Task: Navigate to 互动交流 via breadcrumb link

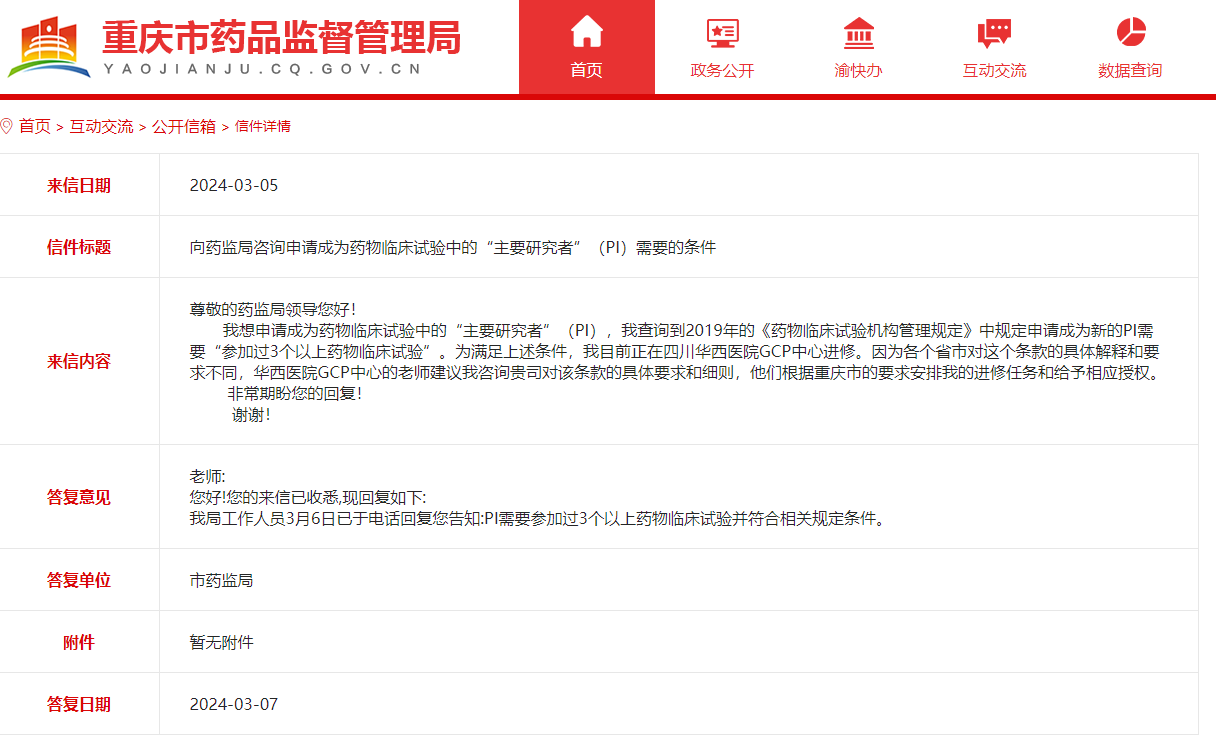Action: [102, 127]
